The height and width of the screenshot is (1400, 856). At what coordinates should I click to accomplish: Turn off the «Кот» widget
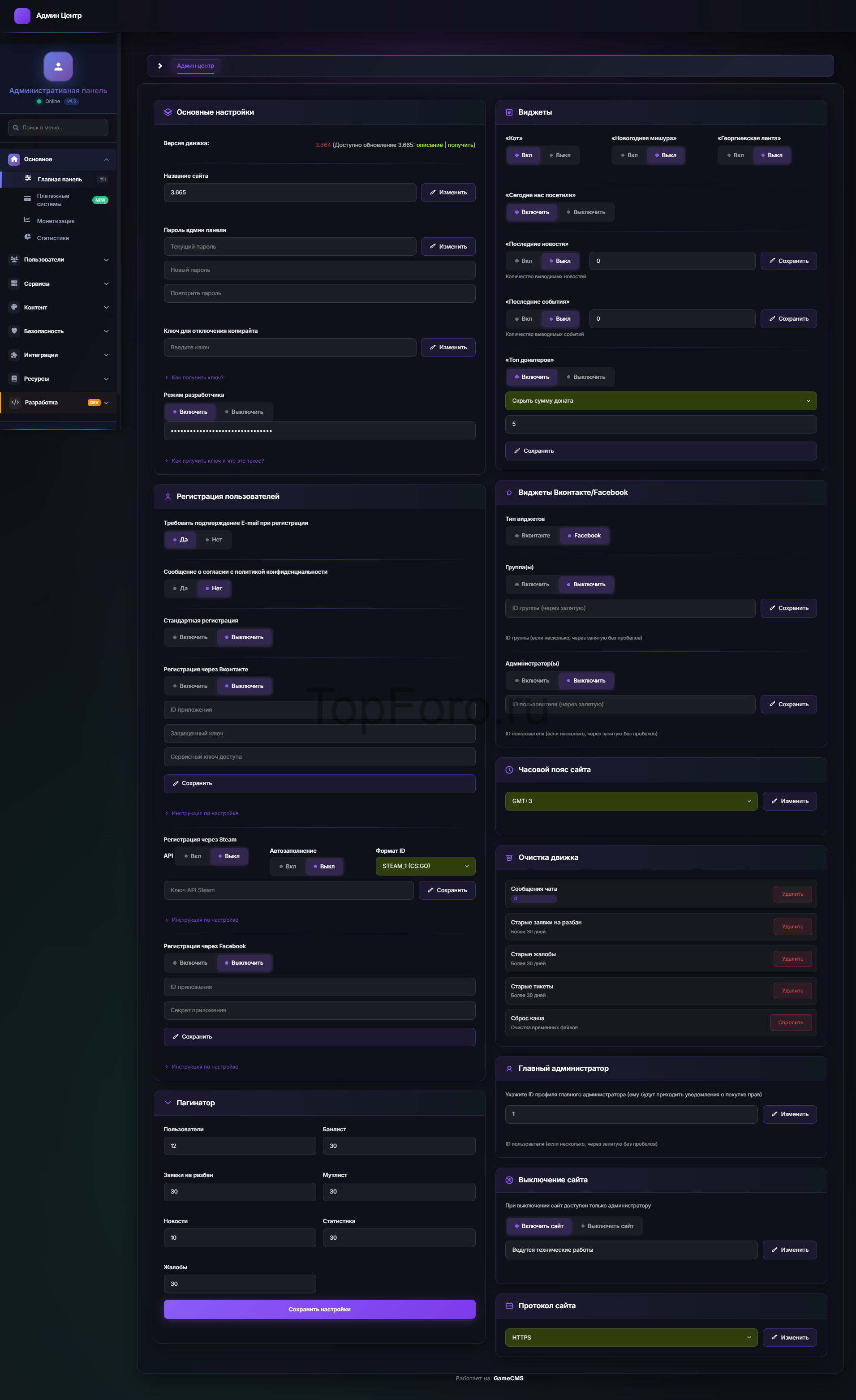click(x=559, y=155)
